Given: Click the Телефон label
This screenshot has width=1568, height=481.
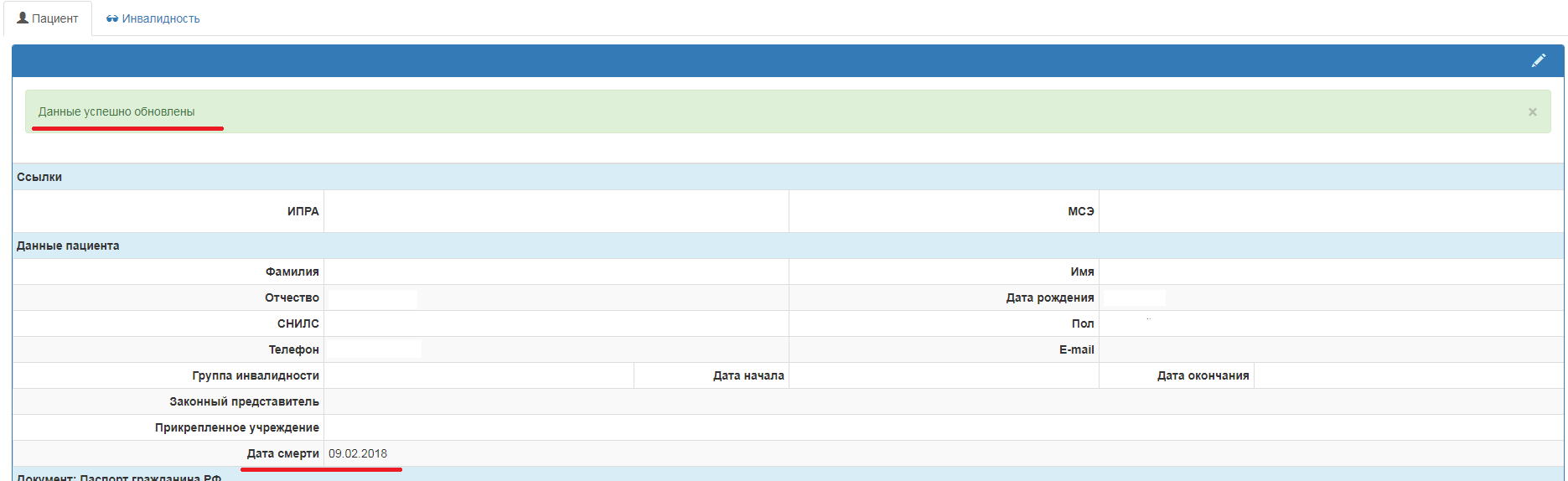Looking at the screenshot, I should click(x=293, y=349).
